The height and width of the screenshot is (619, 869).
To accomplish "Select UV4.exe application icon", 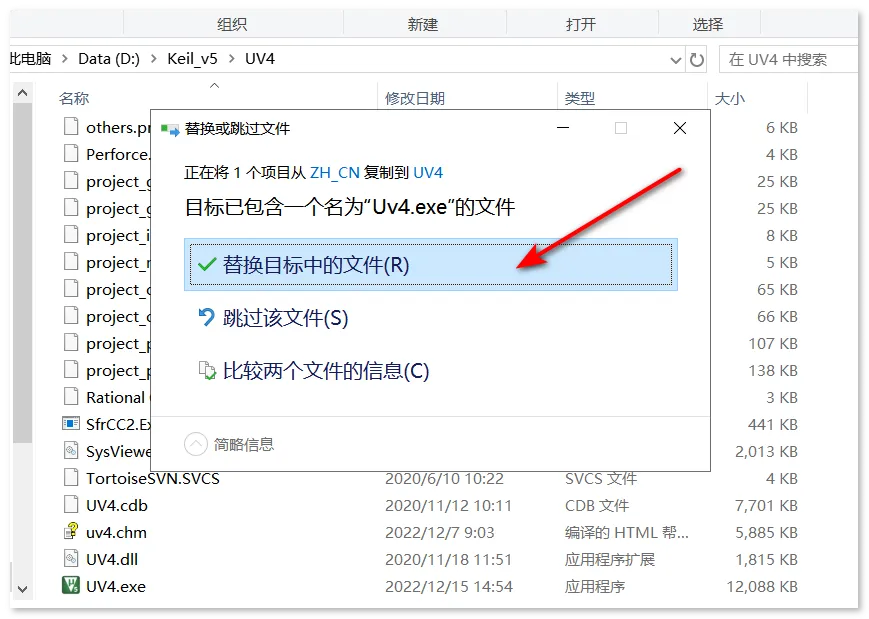I will point(71,586).
